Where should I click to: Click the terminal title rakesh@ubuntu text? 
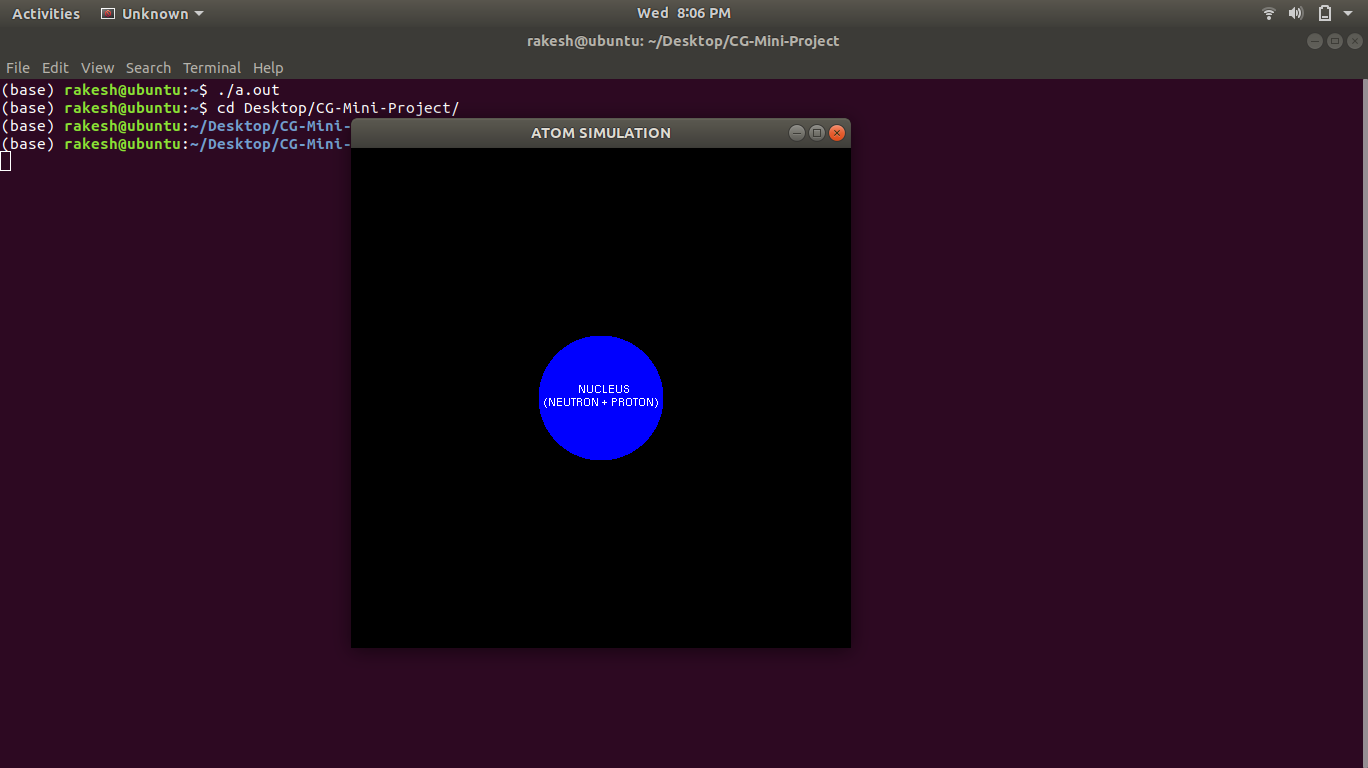tap(683, 41)
